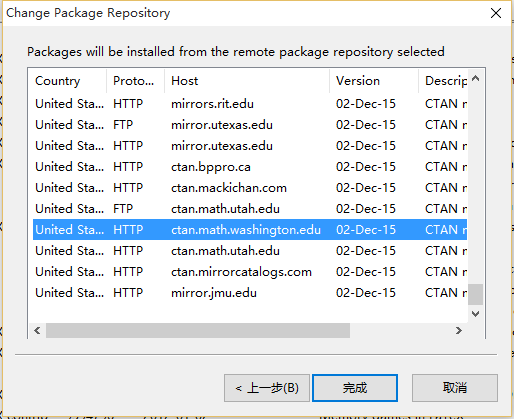Click the 取消 cancel button
Image resolution: width=514 pixels, height=419 pixels.
455,388
